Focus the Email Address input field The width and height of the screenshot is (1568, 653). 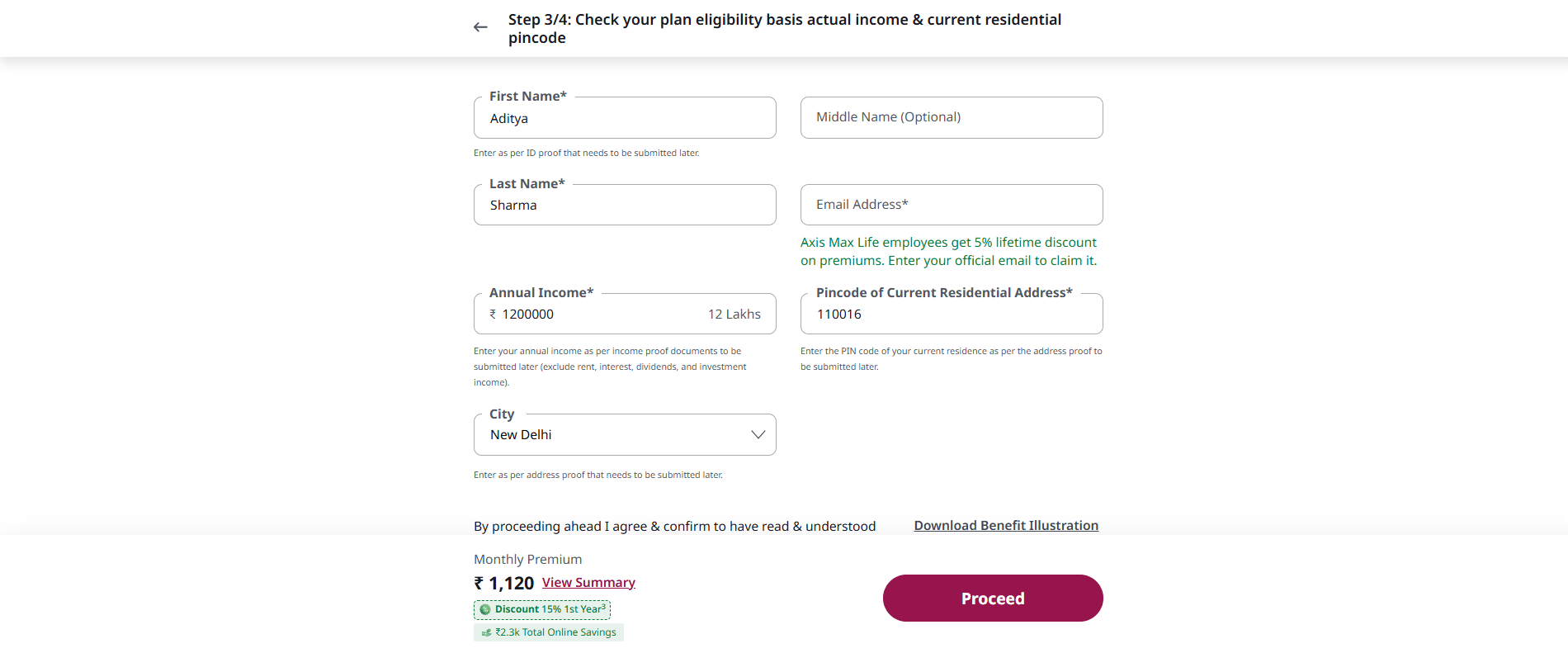pos(951,205)
